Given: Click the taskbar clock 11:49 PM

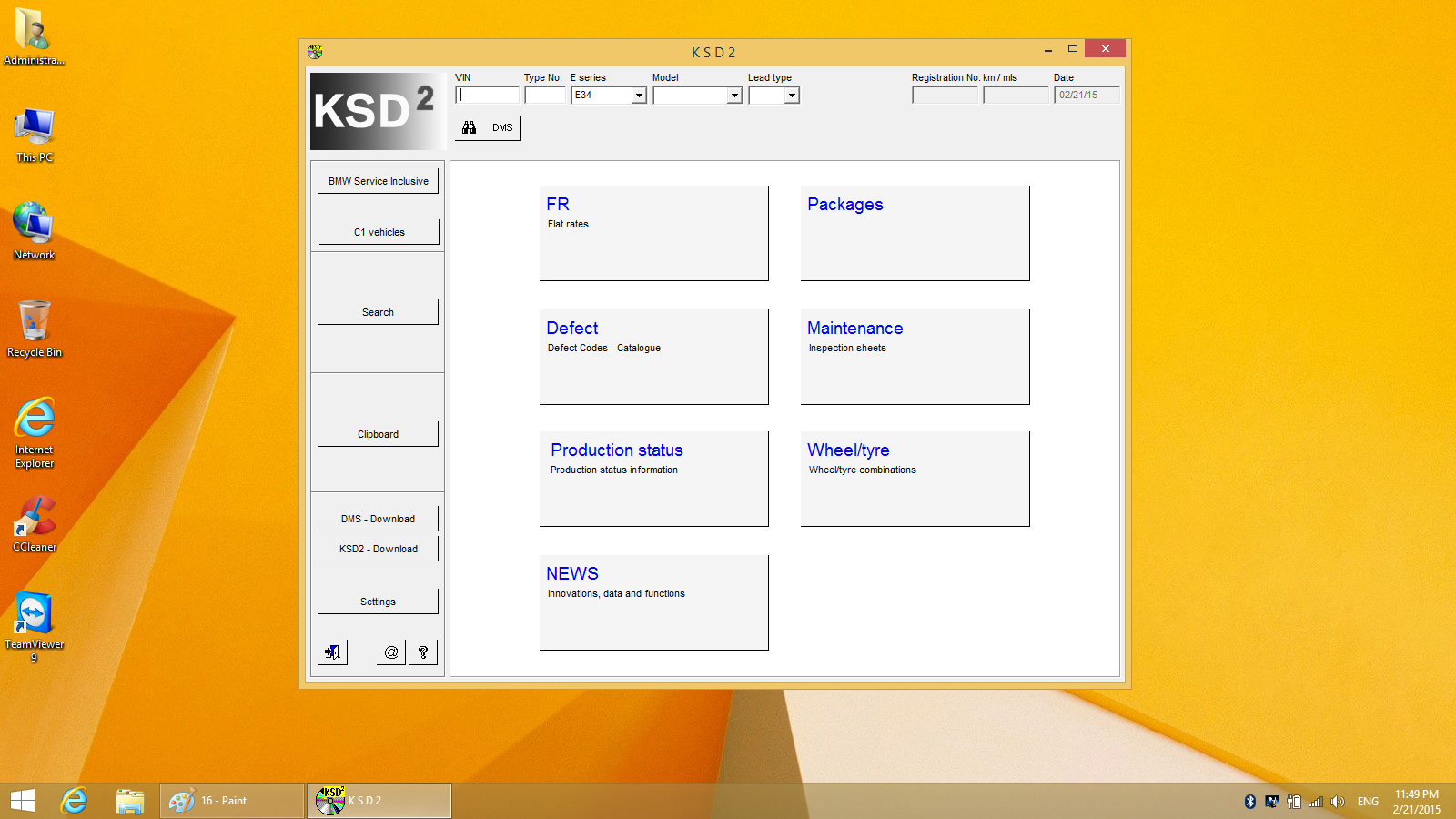Looking at the screenshot, I should 1417,794.
